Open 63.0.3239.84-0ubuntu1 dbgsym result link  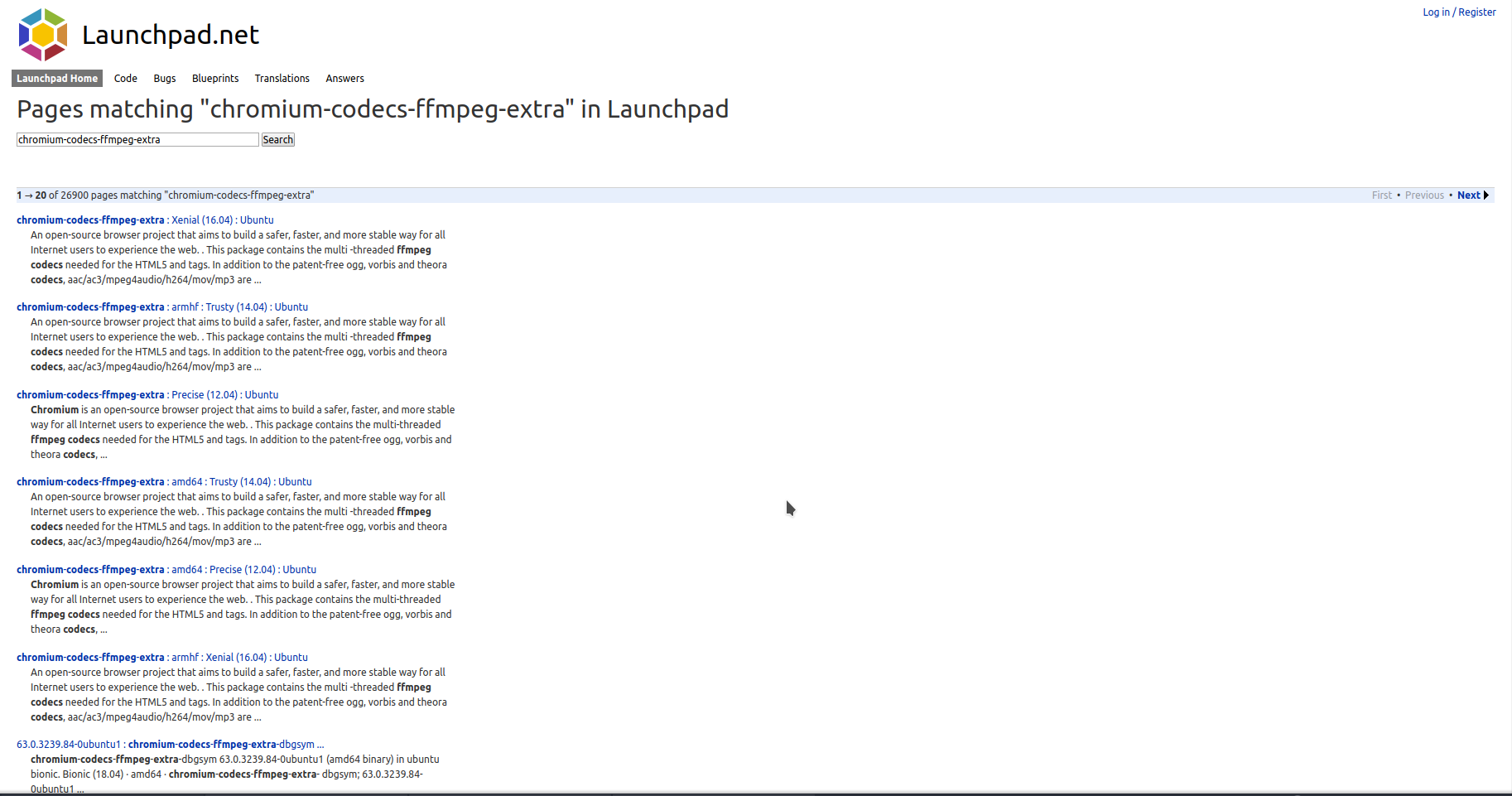pos(171,745)
